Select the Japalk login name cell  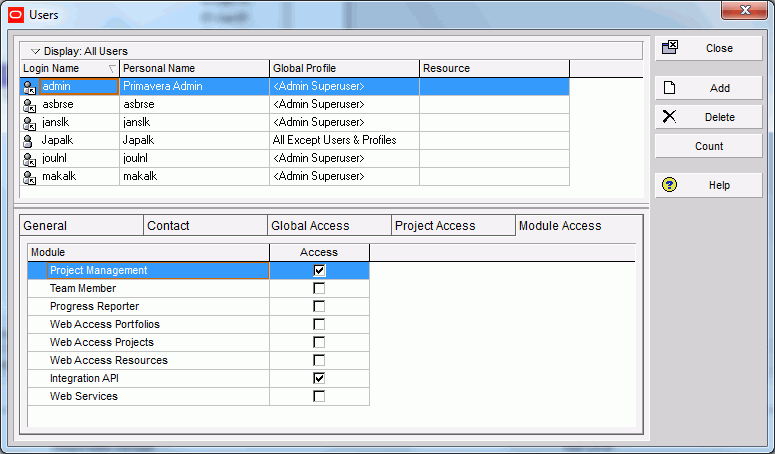pyautogui.click(x=79, y=140)
